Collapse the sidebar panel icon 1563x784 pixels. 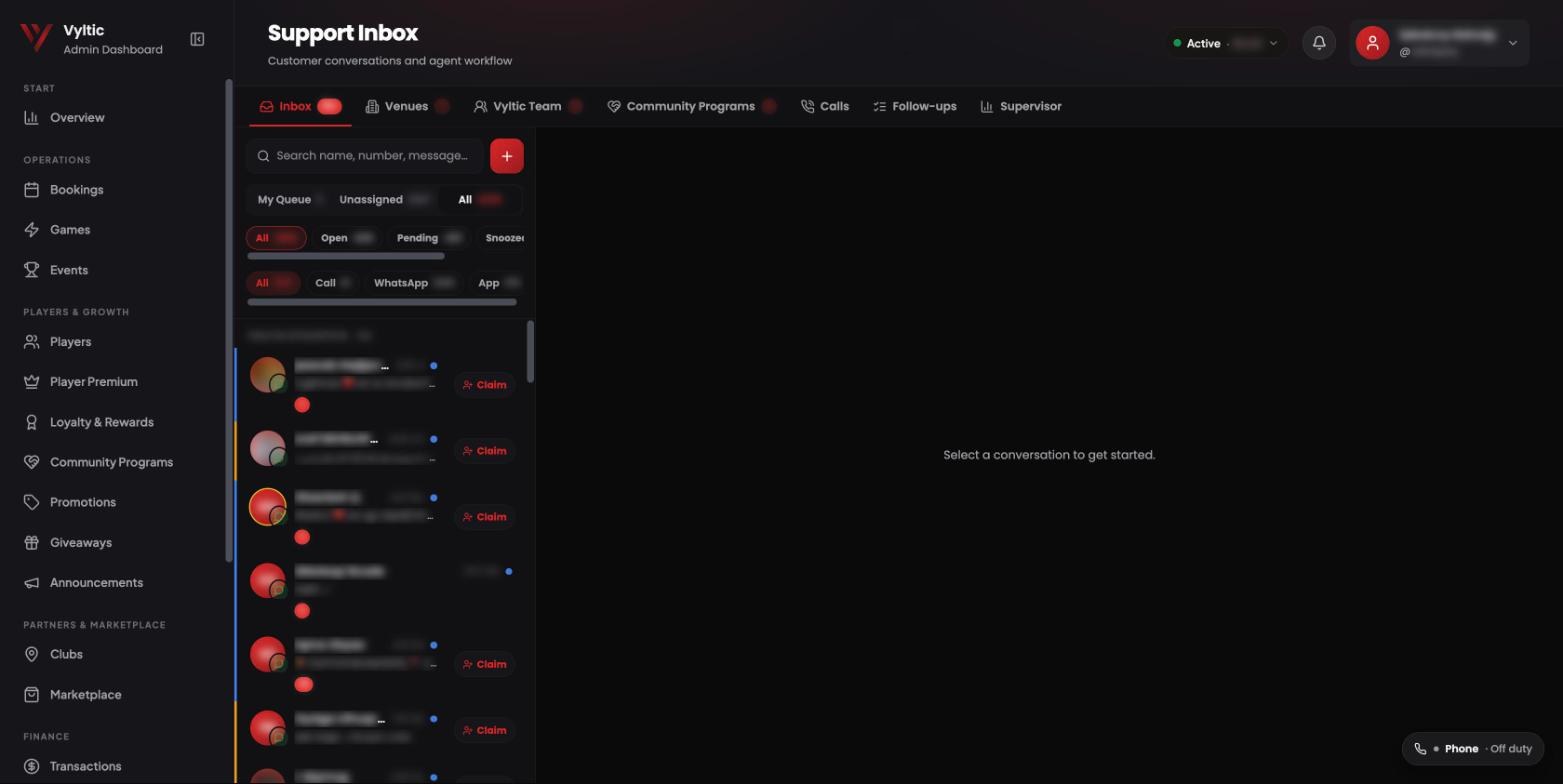coord(197,39)
